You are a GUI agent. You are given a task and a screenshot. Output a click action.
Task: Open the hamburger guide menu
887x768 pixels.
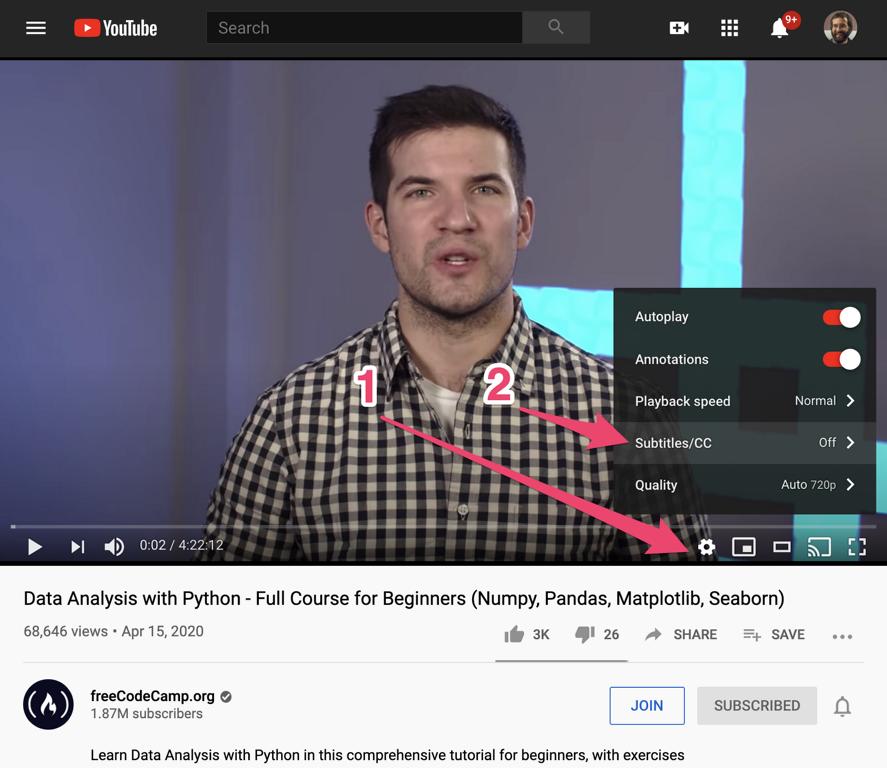(36, 28)
